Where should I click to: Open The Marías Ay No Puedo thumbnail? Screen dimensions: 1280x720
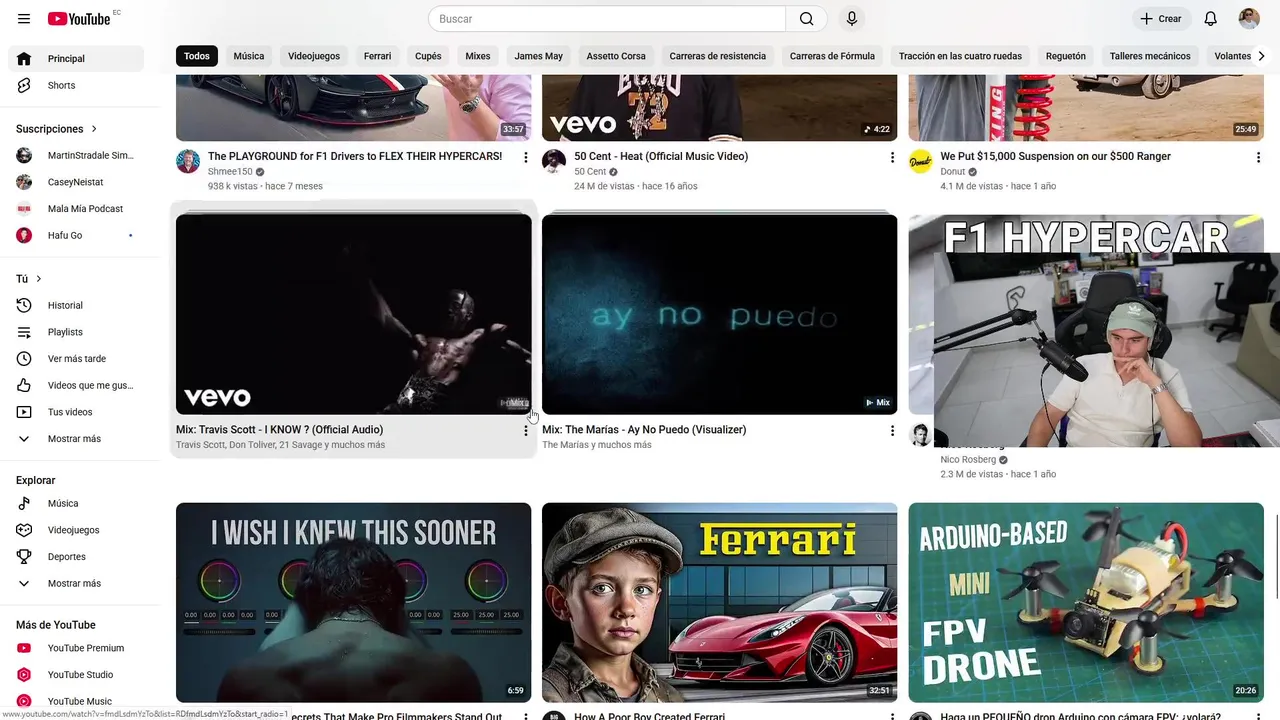pos(720,314)
